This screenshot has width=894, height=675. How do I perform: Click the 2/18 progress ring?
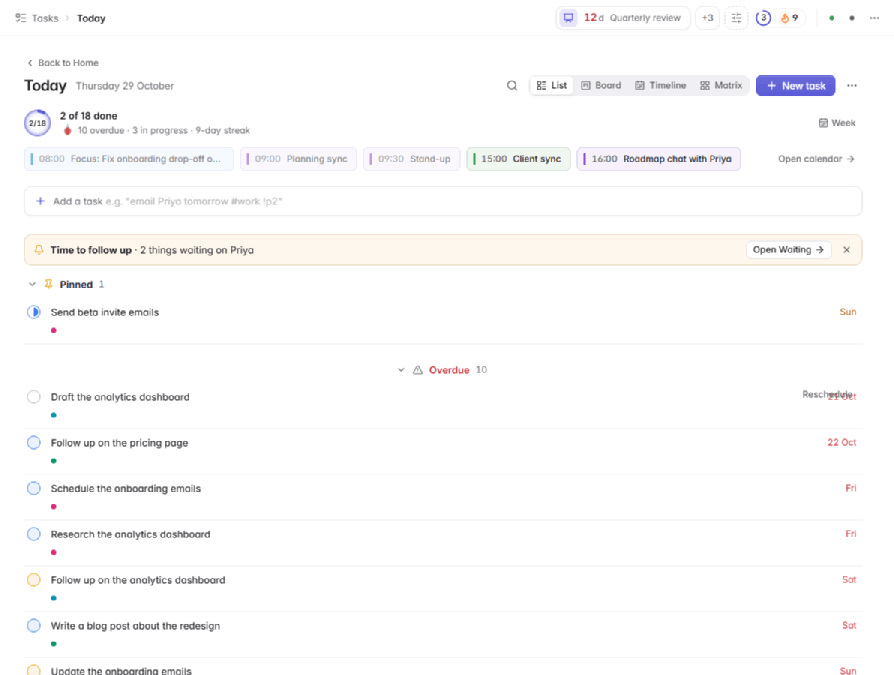38,123
